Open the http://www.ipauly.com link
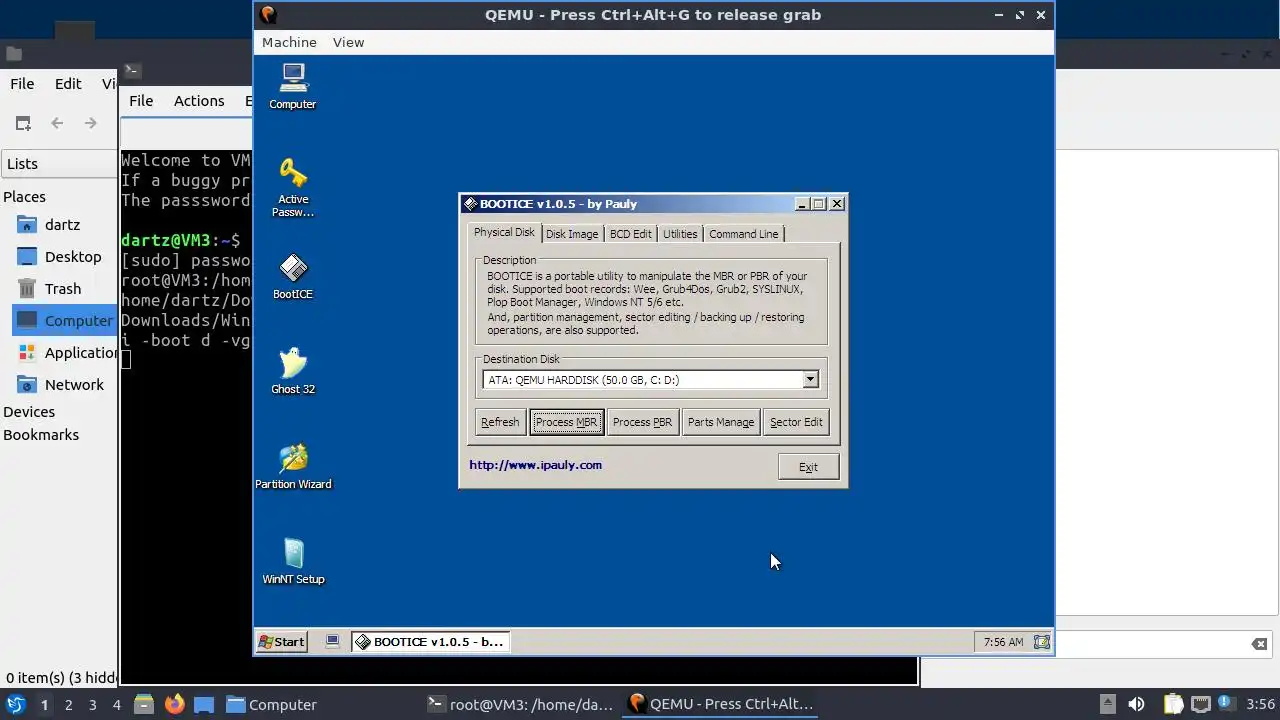Screen dimensions: 1280x720 535,465
